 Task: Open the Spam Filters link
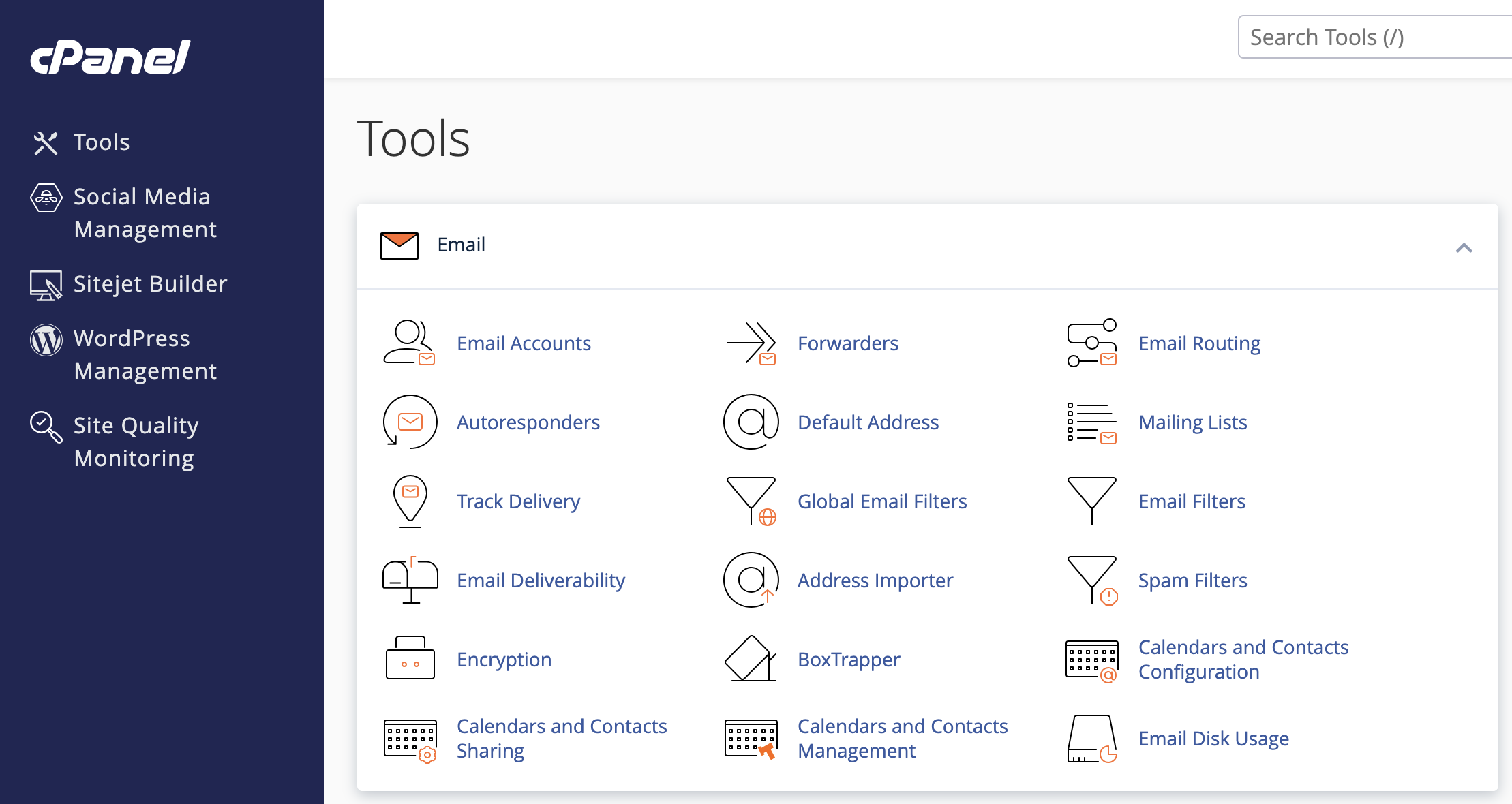pos(1193,581)
